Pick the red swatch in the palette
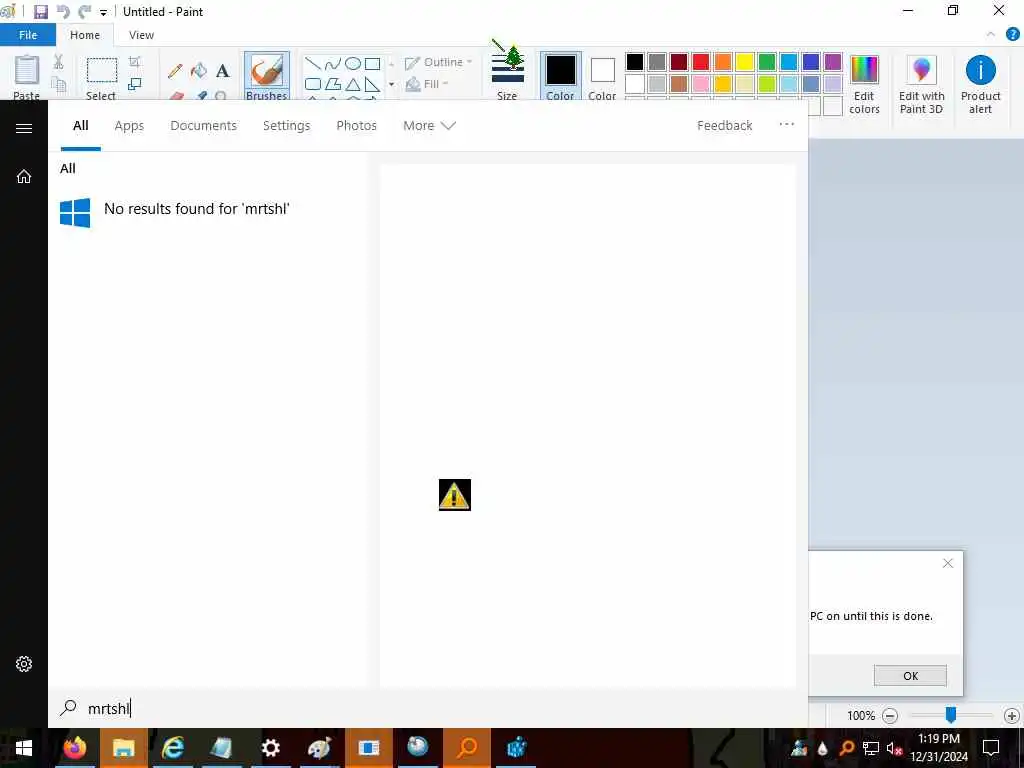1024x768 pixels. pyautogui.click(x=701, y=62)
